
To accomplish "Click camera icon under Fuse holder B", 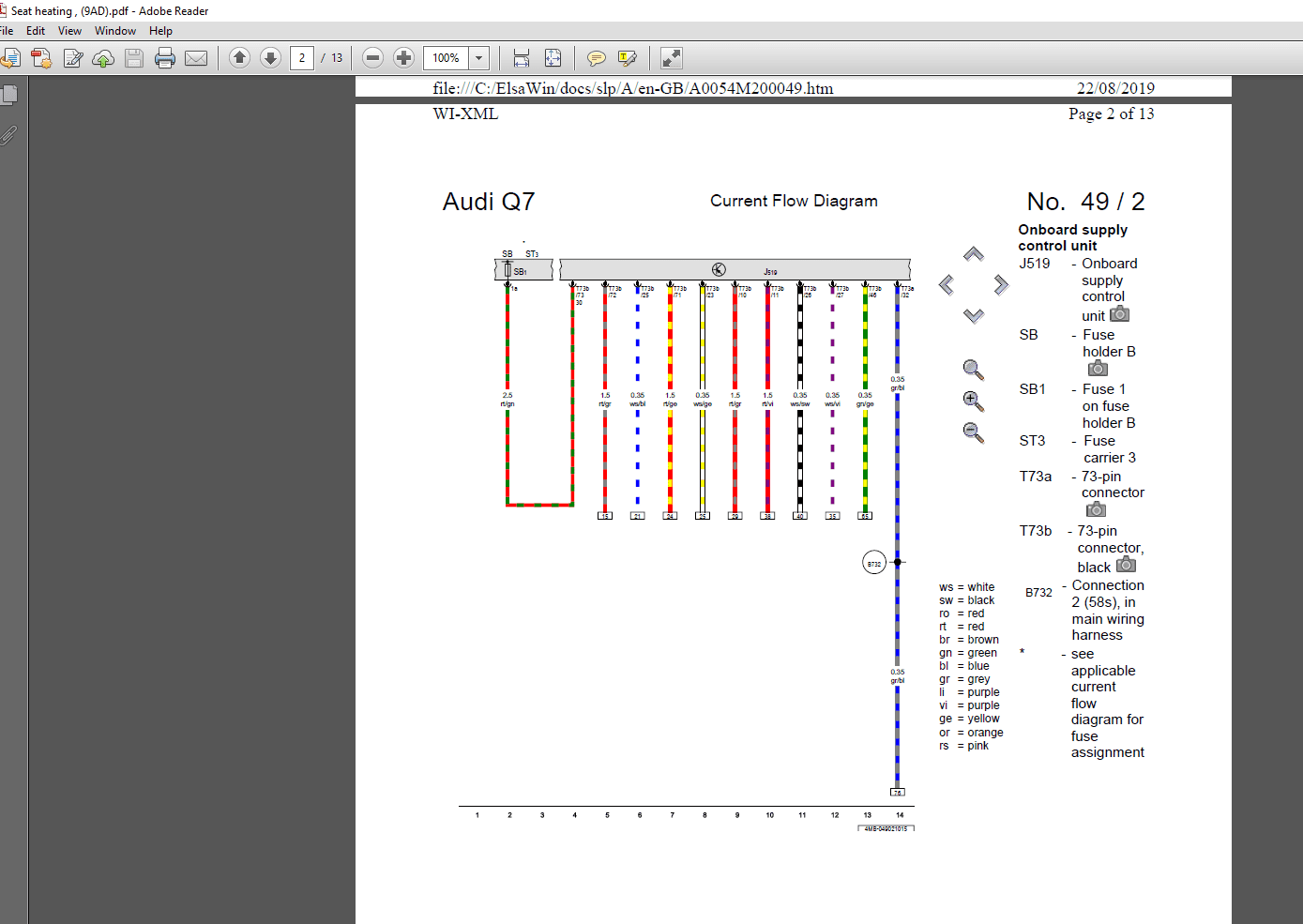I will coord(1098,369).
